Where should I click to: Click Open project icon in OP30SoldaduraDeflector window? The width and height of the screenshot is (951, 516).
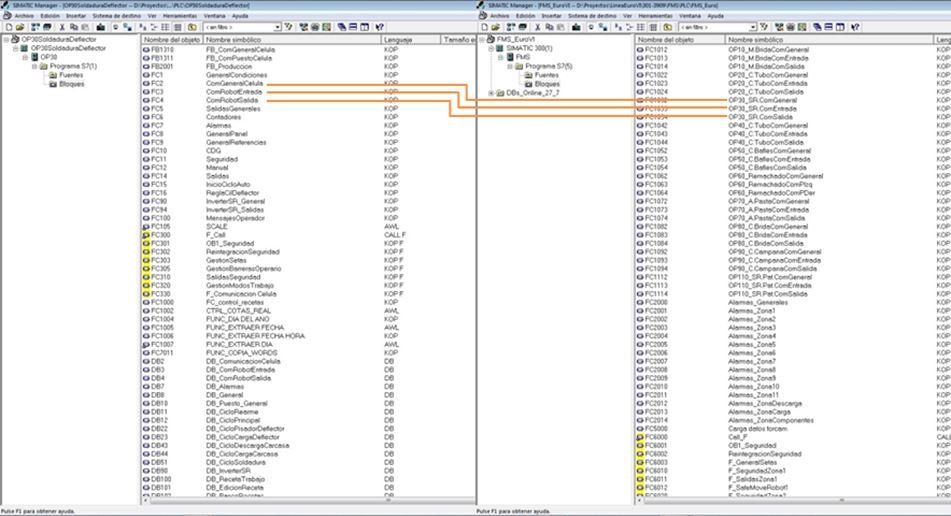pos(20,27)
